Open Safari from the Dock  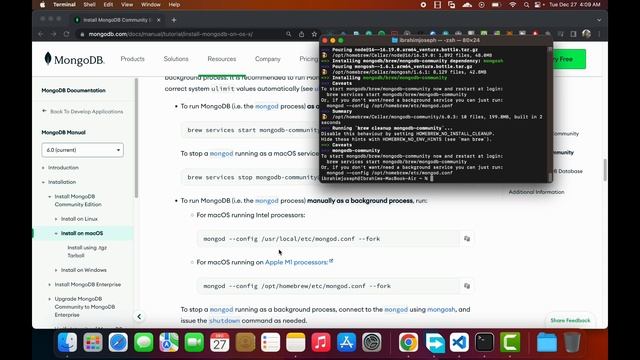pos(118,342)
